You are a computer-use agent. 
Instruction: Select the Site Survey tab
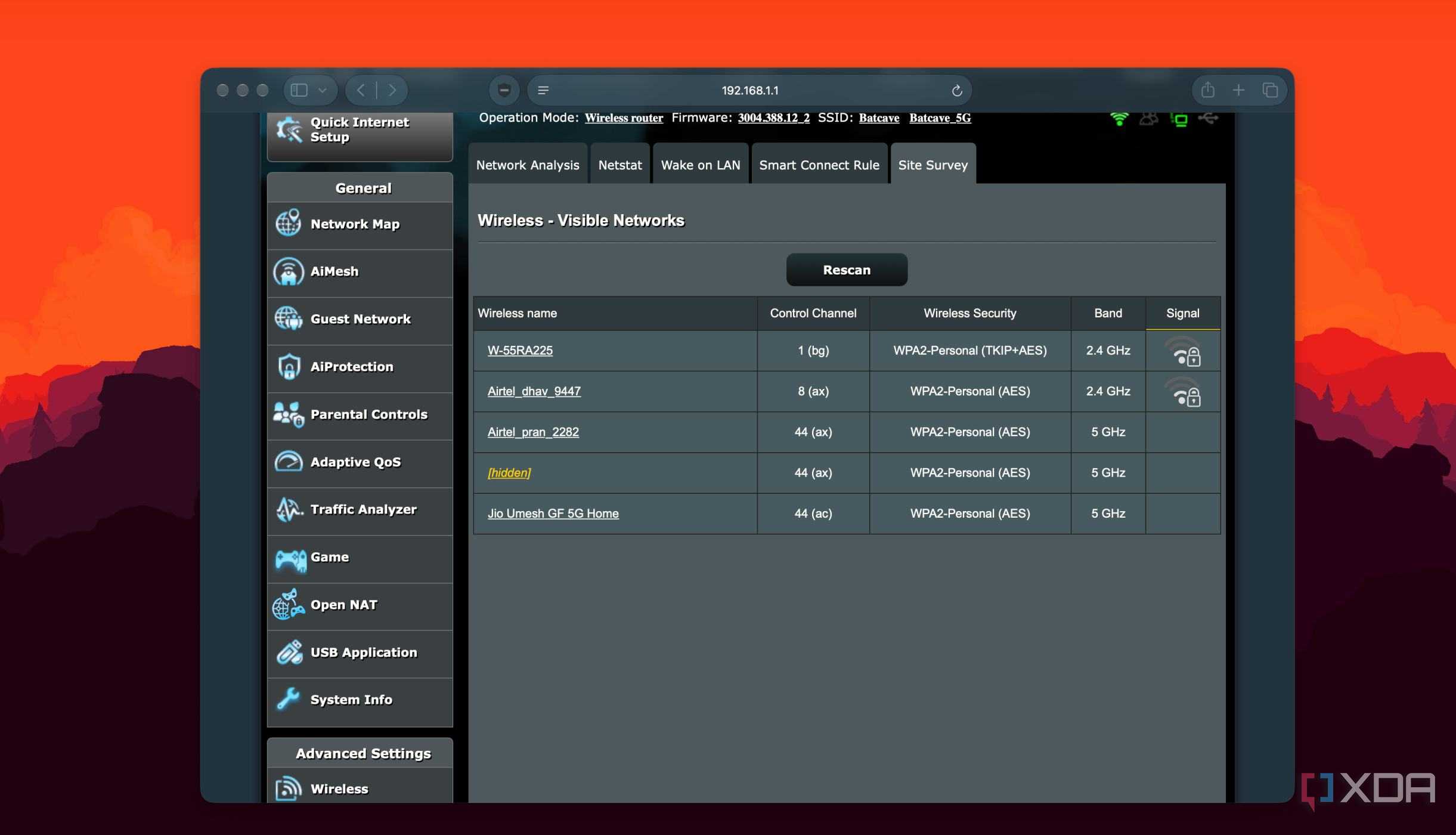933,165
